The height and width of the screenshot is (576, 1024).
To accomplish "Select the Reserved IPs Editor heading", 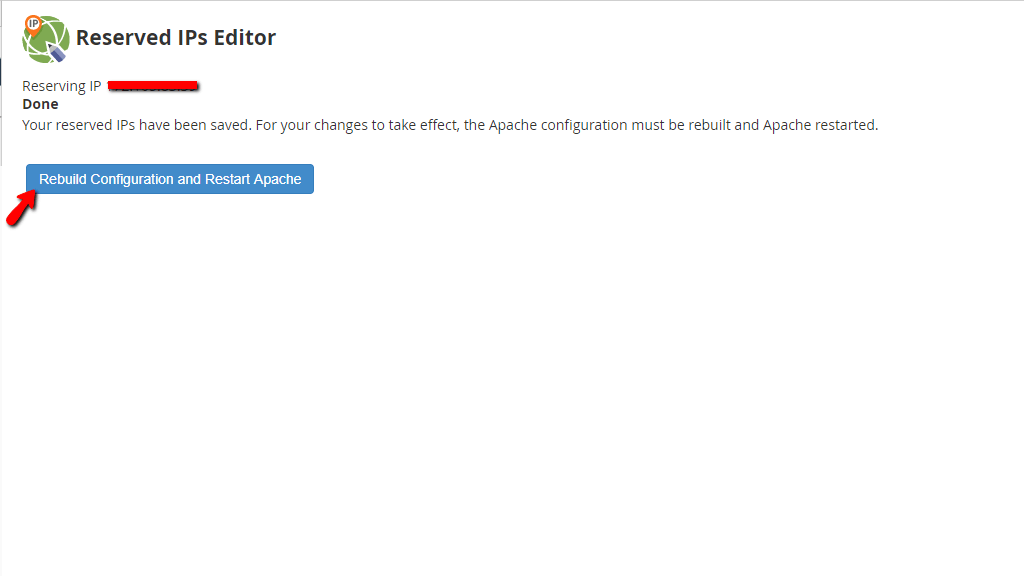I will click(x=176, y=38).
